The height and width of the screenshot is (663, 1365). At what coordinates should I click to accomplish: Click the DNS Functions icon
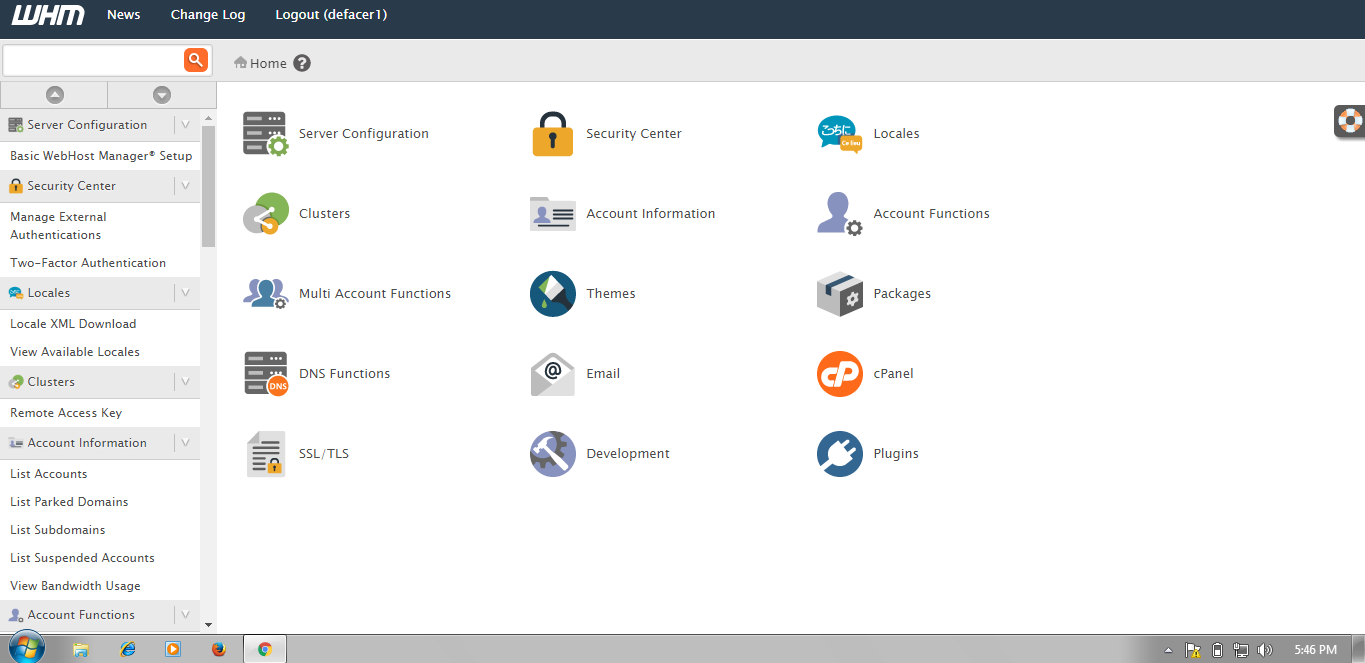pos(265,374)
